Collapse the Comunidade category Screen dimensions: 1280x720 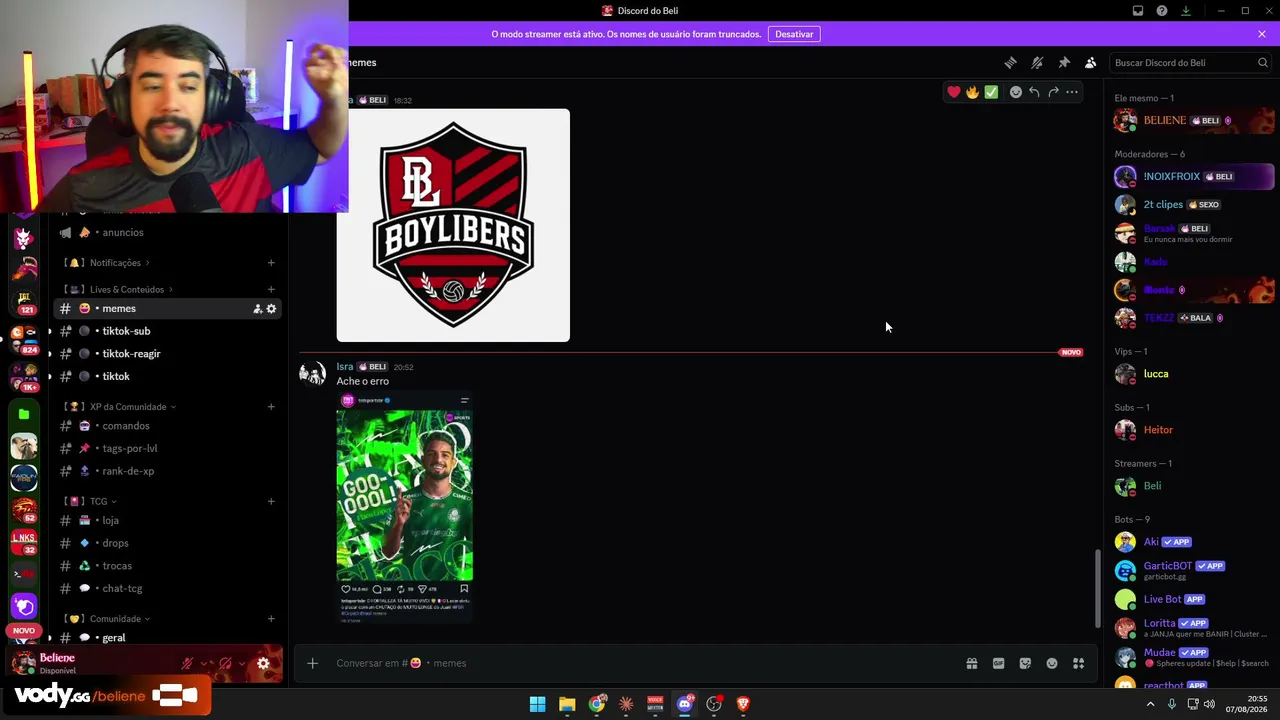107,619
